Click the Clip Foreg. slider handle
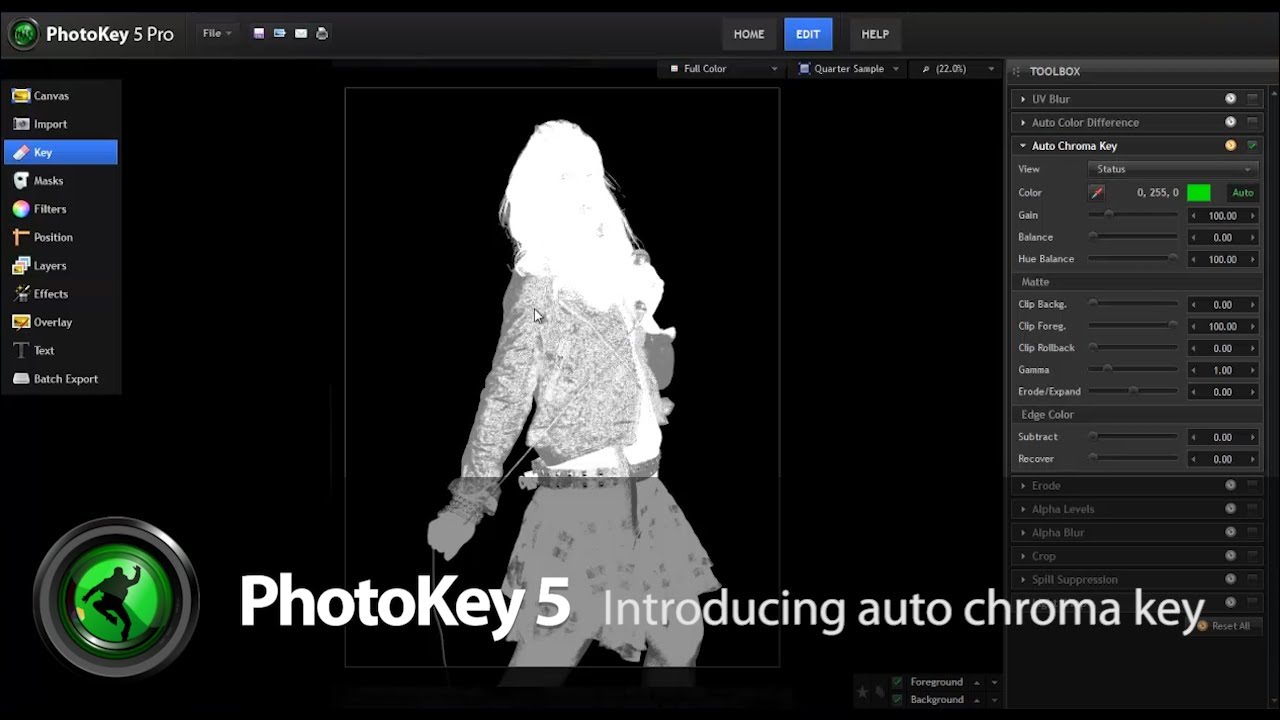The height and width of the screenshot is (720, 1280). click(x=1173, y=326)
